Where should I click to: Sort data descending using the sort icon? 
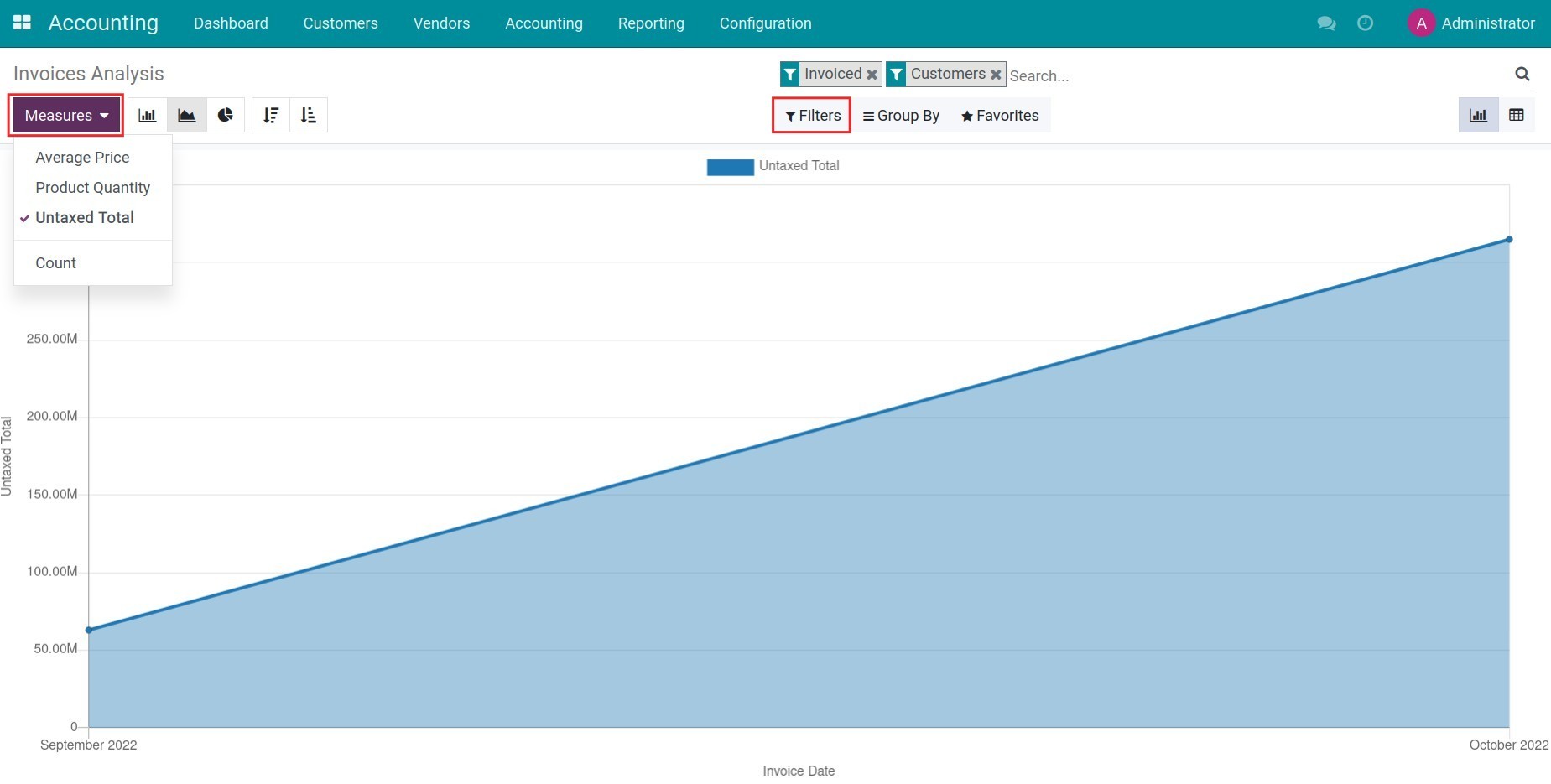pos(271,115)
